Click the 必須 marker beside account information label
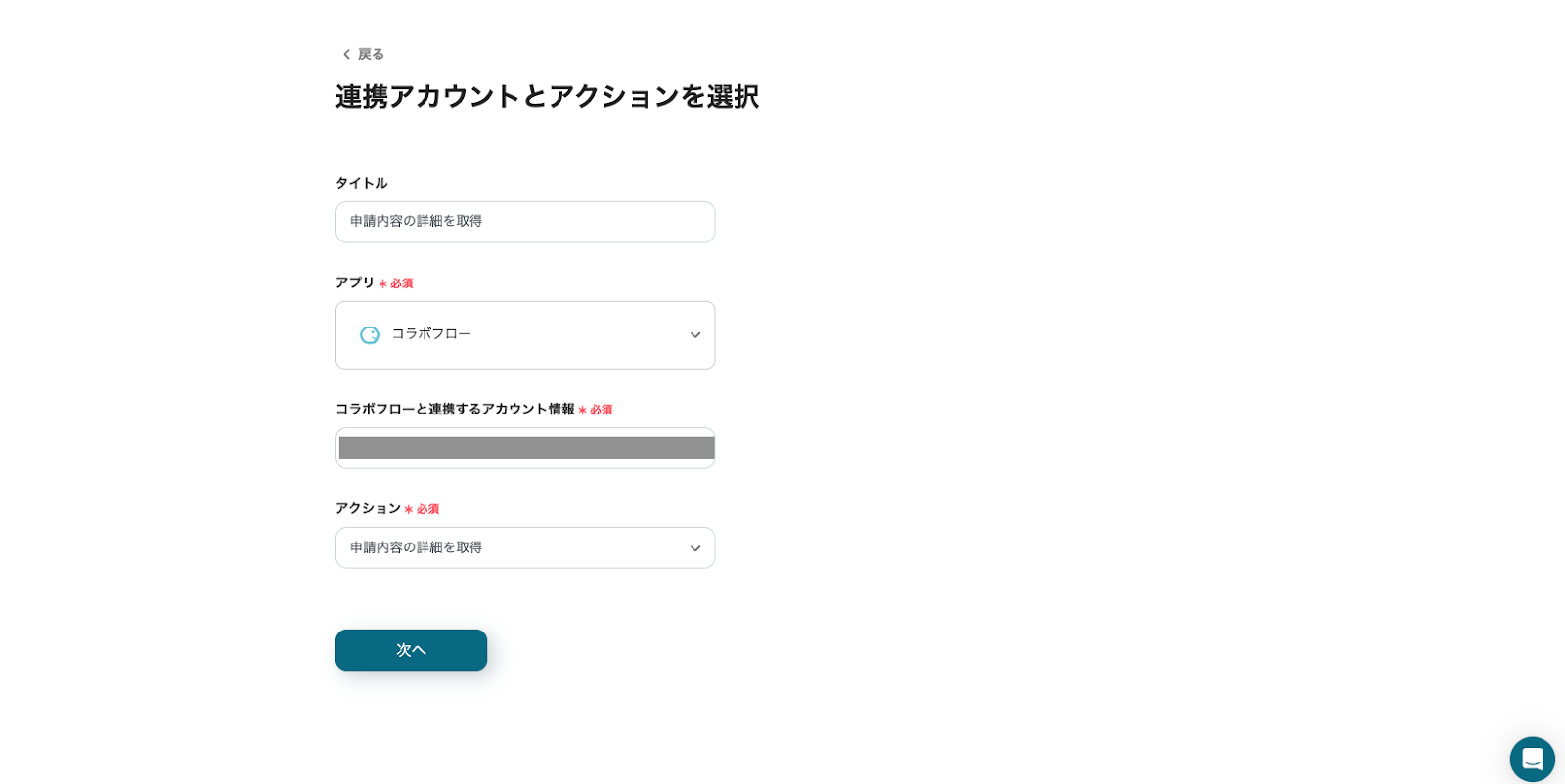 point(601,410)
